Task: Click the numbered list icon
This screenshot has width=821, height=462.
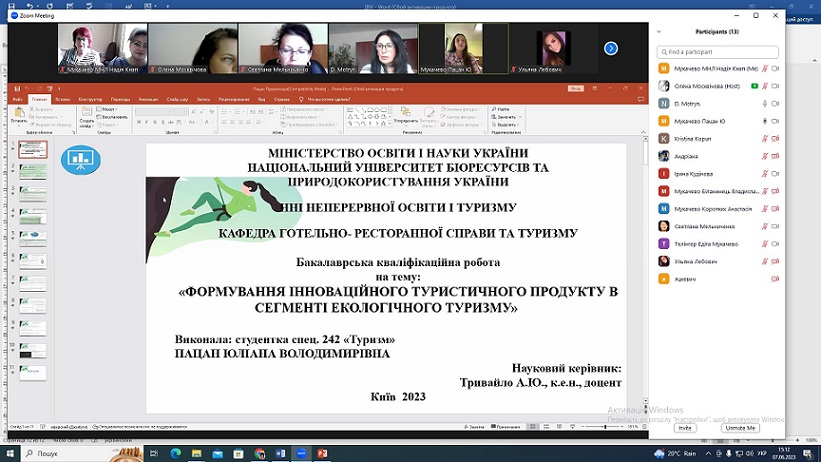Action: tap(238, 112)
